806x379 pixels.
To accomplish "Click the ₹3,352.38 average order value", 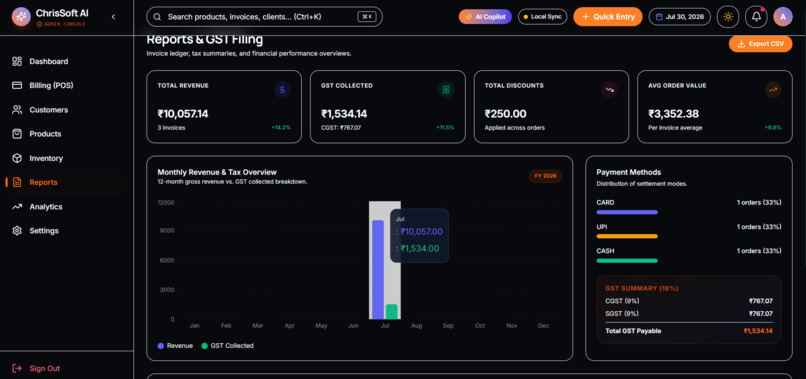I will 672,114.
